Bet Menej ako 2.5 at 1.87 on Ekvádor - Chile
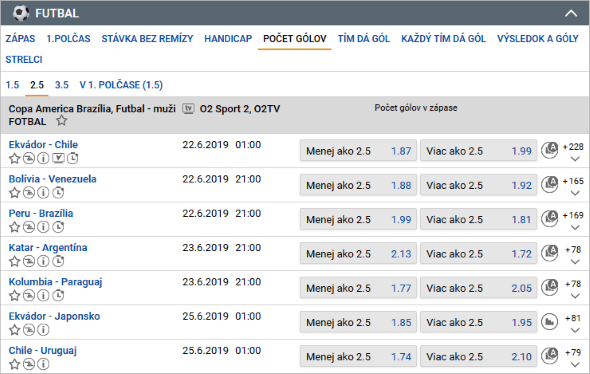 (x=358, y=151)
